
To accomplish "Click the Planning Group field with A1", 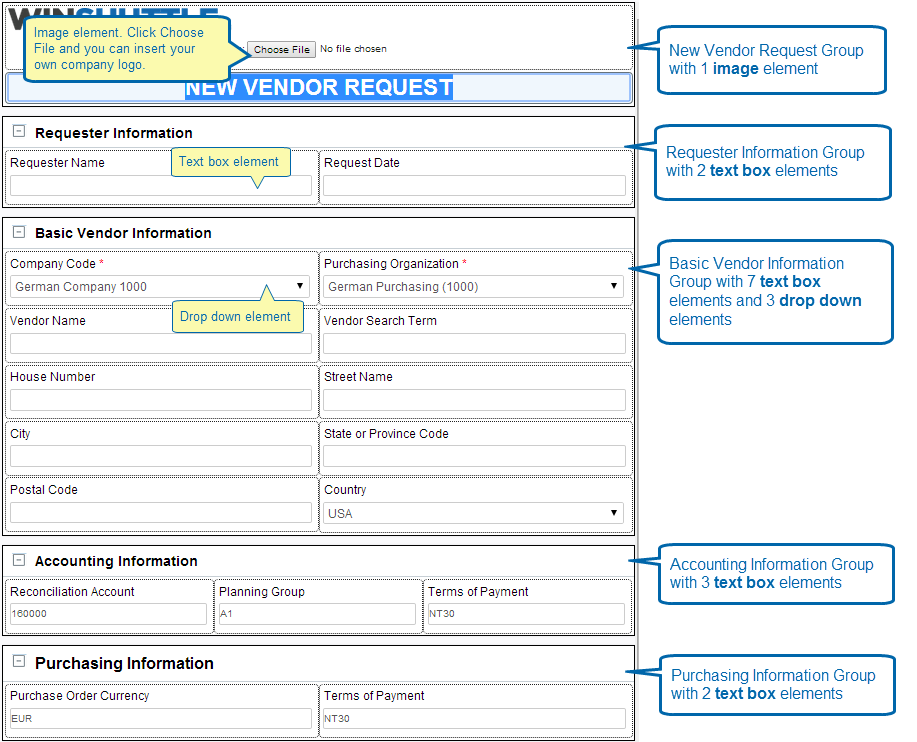I will tap(317, 614).
